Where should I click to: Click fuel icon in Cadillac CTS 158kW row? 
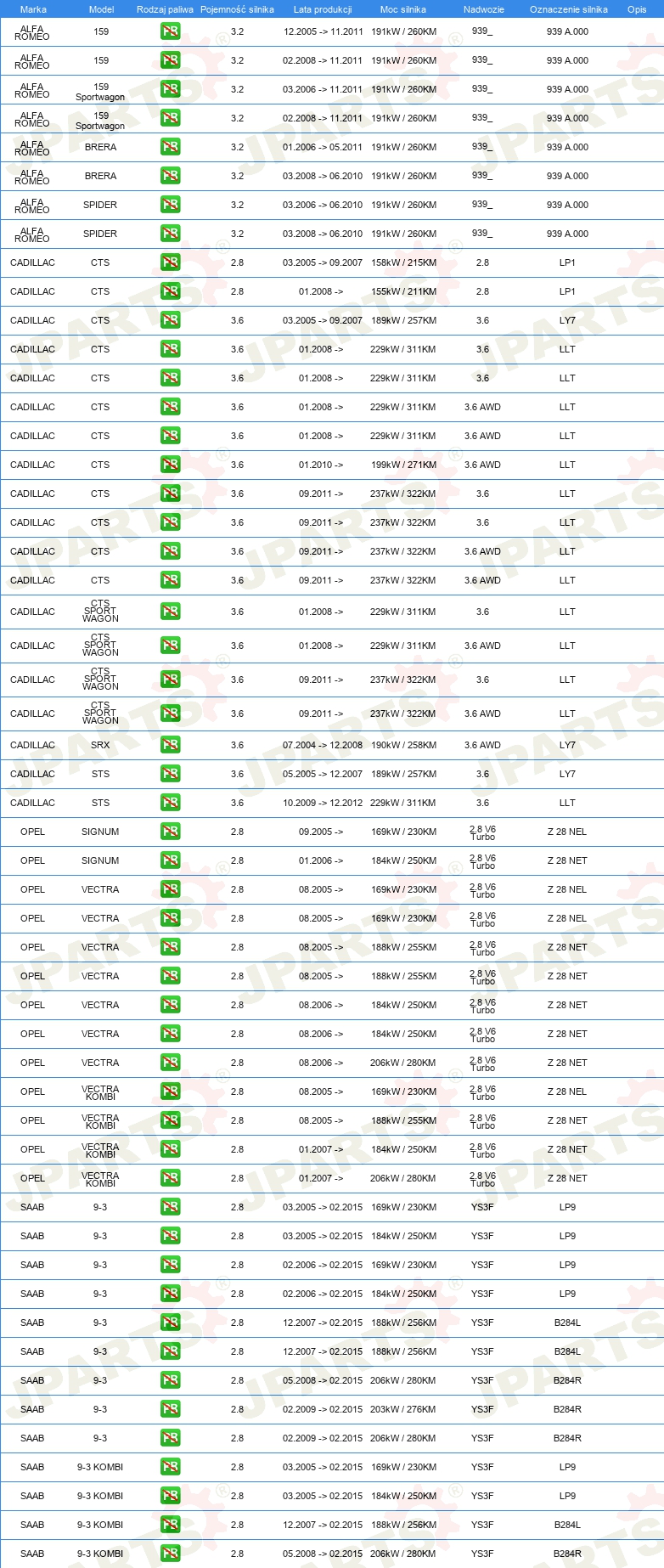[x=170, y=262]
